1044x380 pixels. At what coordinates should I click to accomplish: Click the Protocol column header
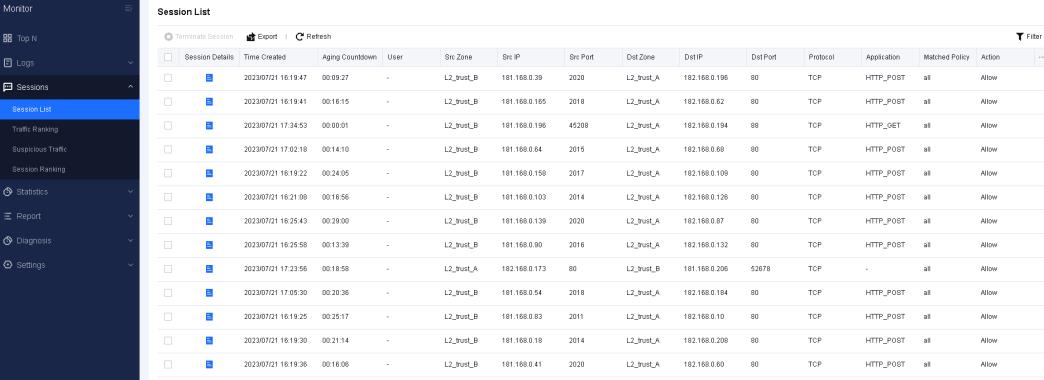click(x=821, y=57)
